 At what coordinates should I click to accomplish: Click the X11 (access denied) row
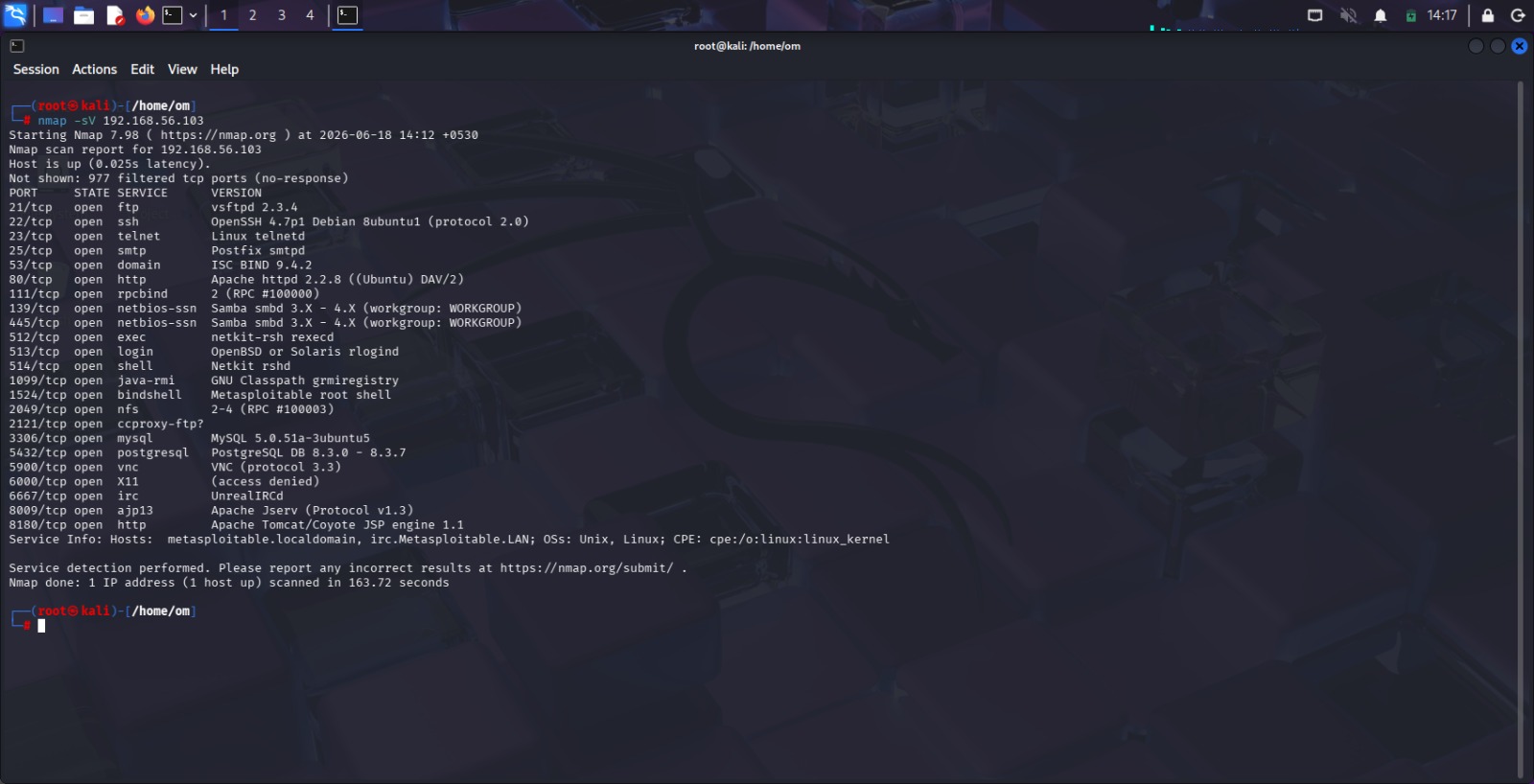pyautogui.click(x=164, y=481)
